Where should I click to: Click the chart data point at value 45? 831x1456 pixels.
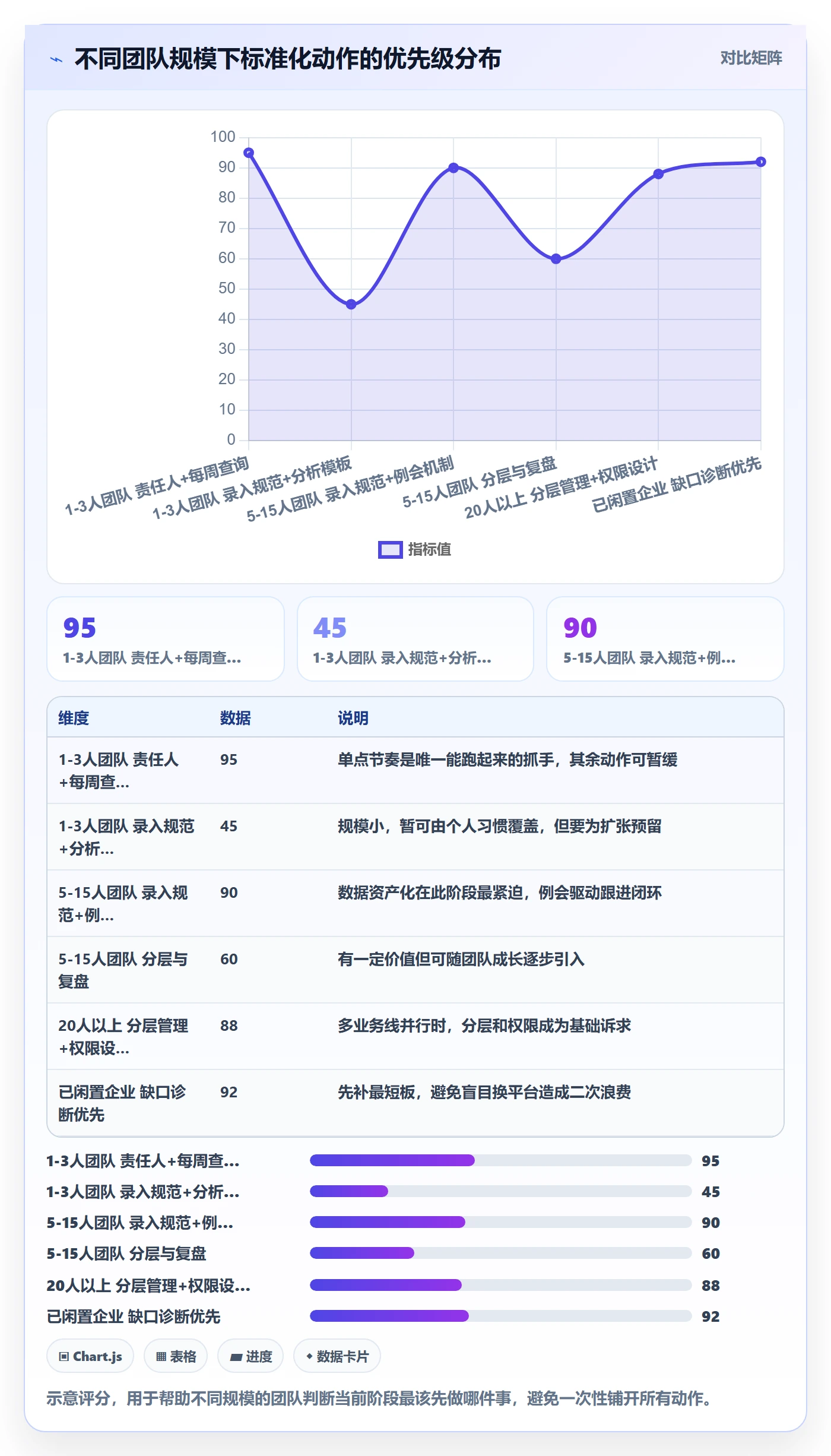click(x=351, y=305)
